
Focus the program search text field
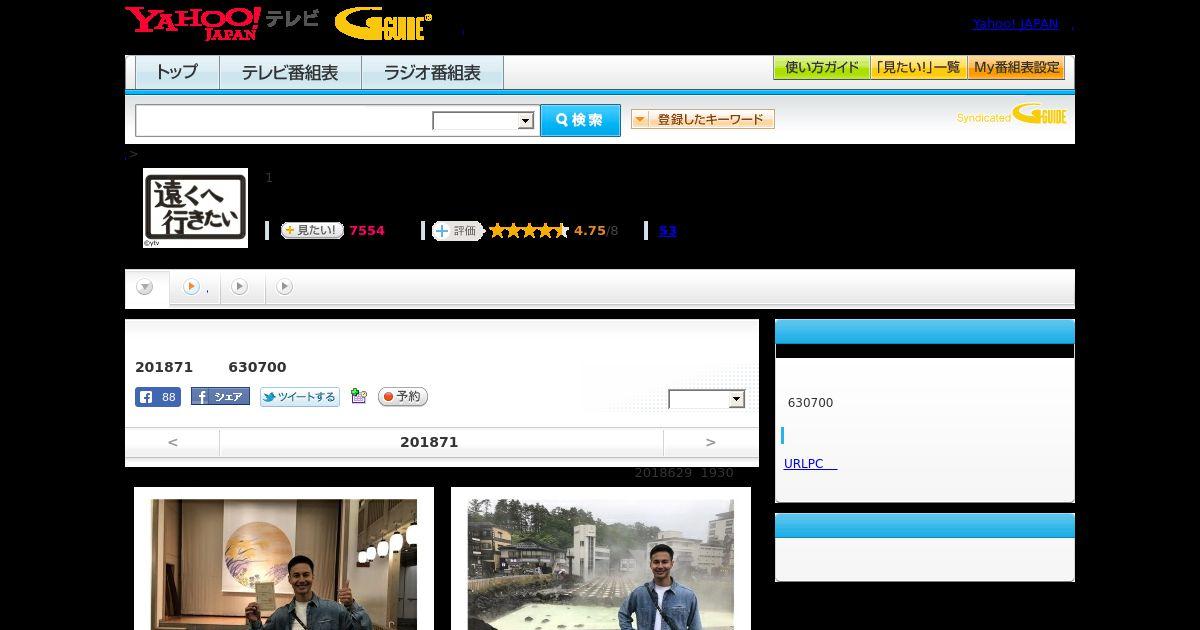point(284,120)
